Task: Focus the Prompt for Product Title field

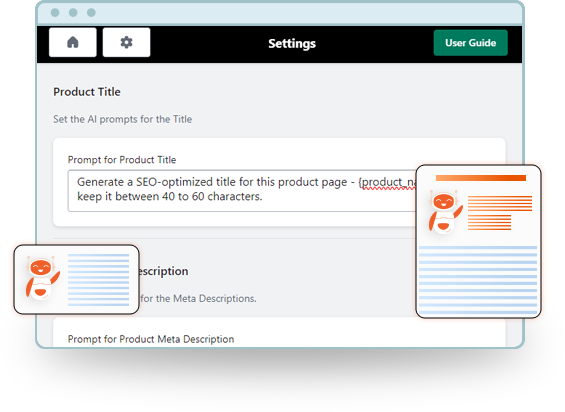Action: point(242,191)
